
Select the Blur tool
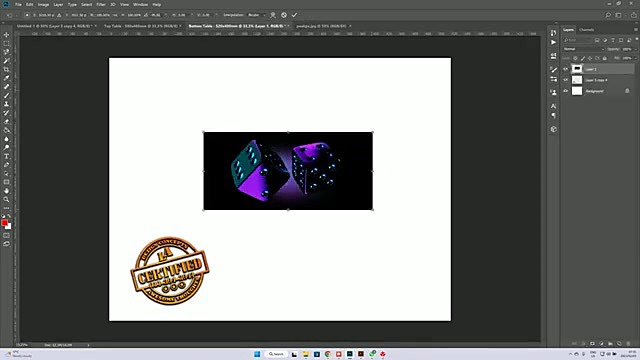6,139
